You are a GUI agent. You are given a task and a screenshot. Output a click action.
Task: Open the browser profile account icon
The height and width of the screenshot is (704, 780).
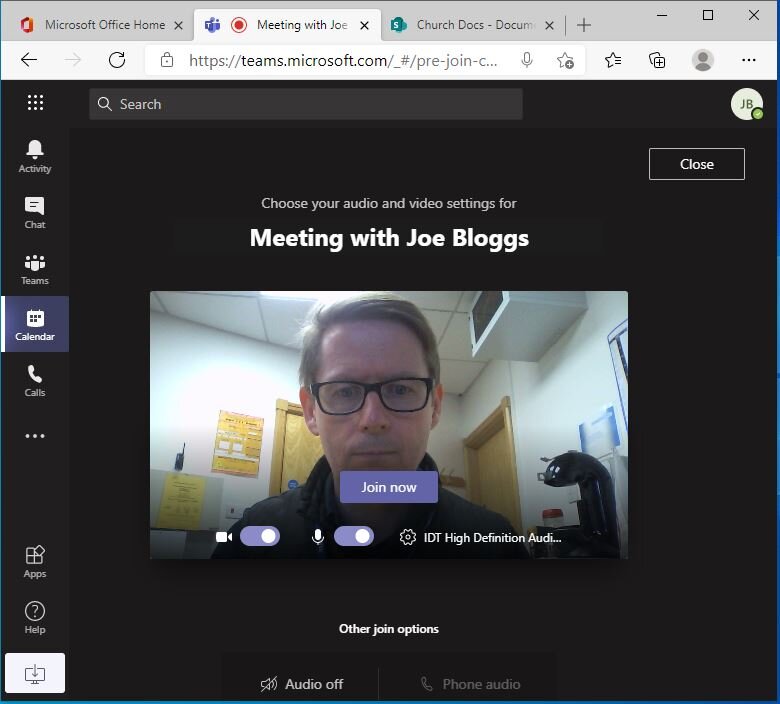point(702,60)
